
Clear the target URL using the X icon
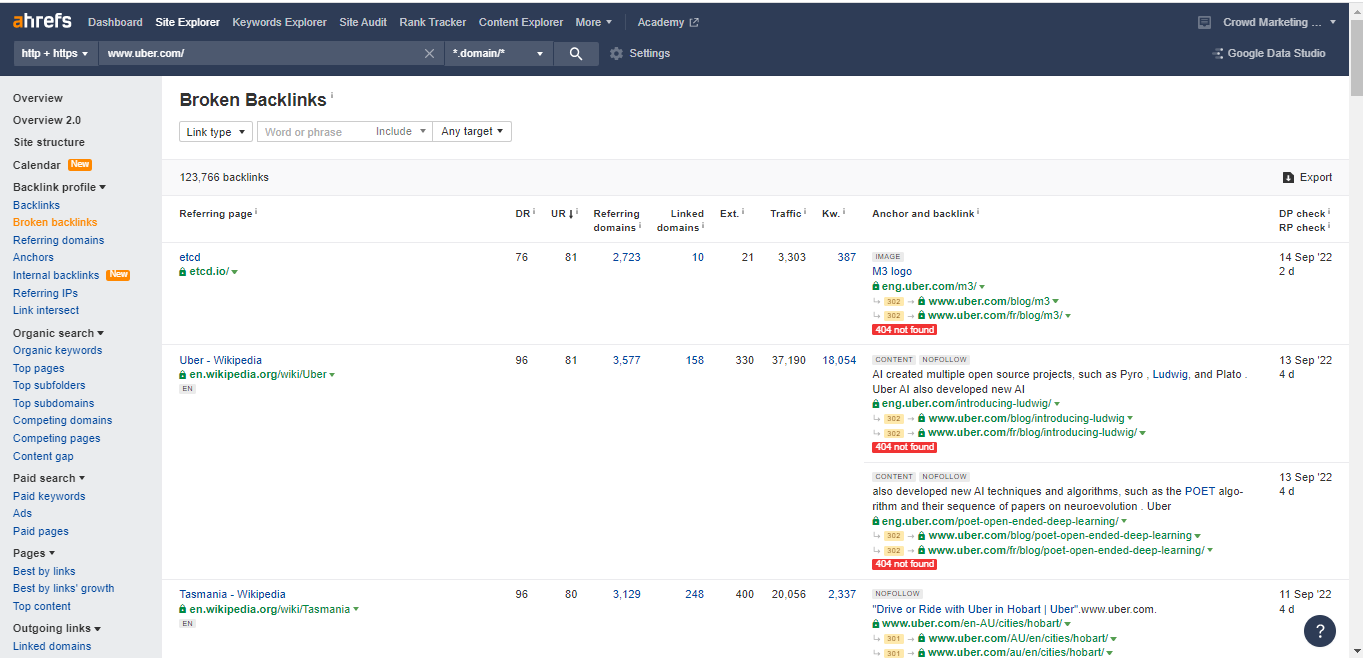click(x=430, y=53)
